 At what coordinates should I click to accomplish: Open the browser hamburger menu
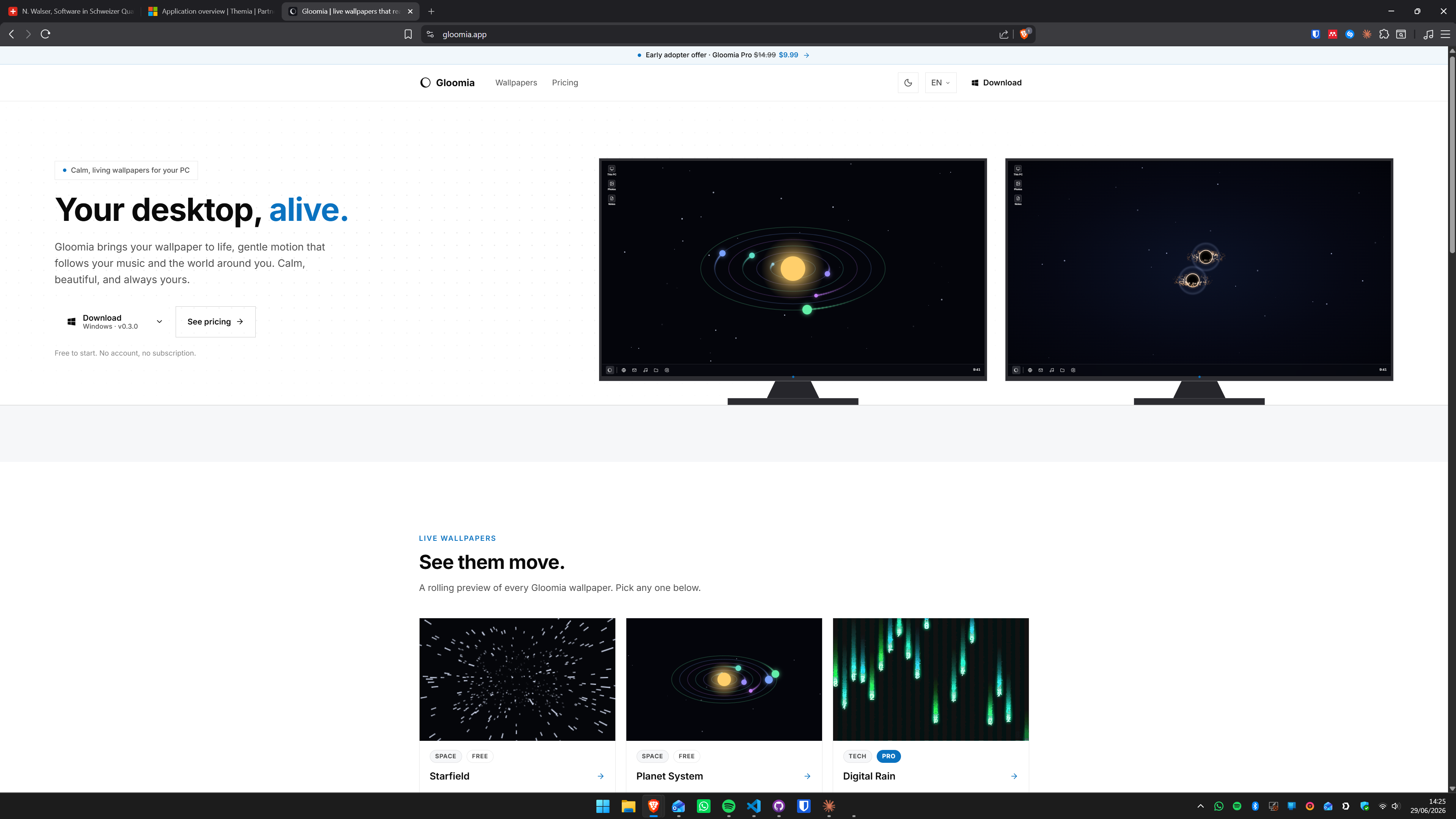point(1445,35)
